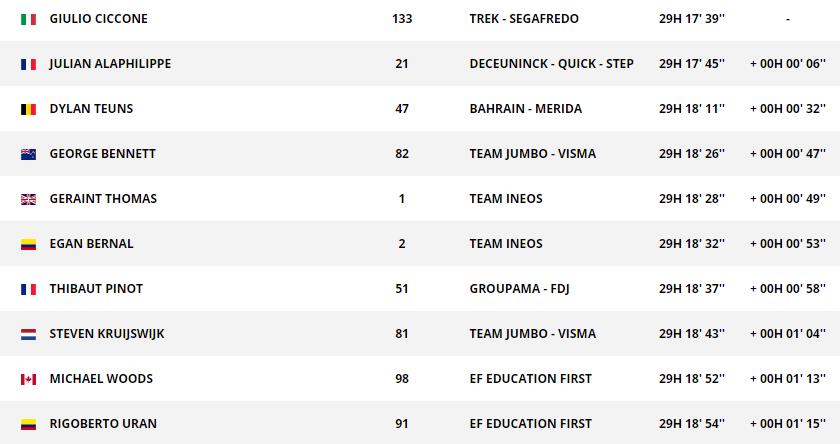The height and width of the screenshot is (444, 840).
Task: Open the Deceuninck - Quick - Step team
Action: click(x=551, y=64)
